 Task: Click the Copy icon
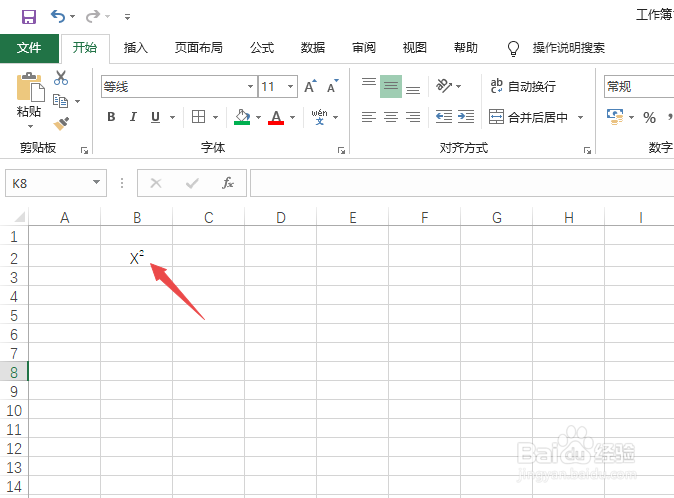coord(61,101)
